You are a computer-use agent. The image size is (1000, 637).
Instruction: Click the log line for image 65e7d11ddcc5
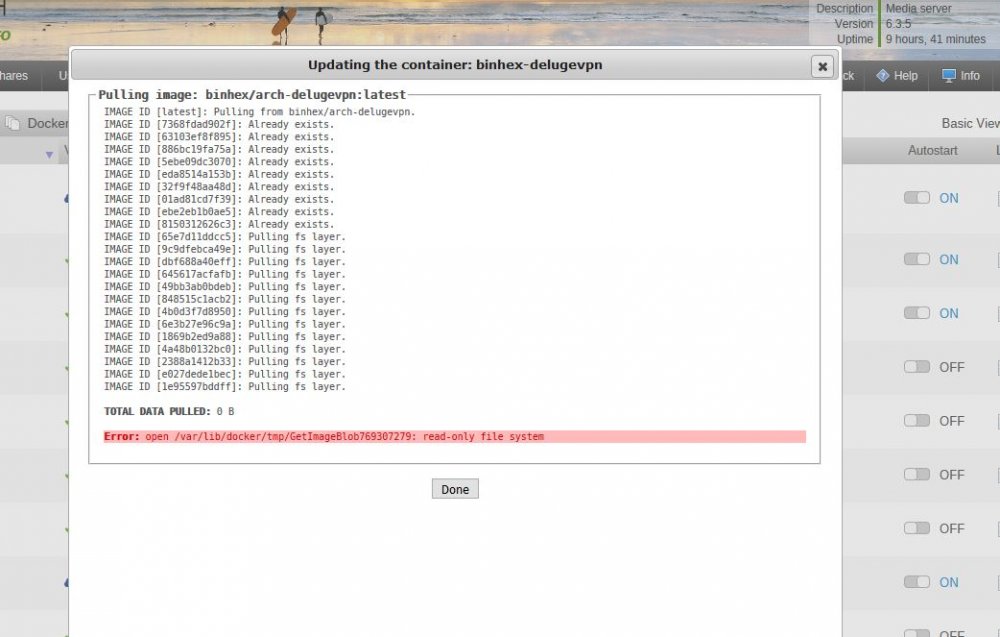(x=224, y=237)
